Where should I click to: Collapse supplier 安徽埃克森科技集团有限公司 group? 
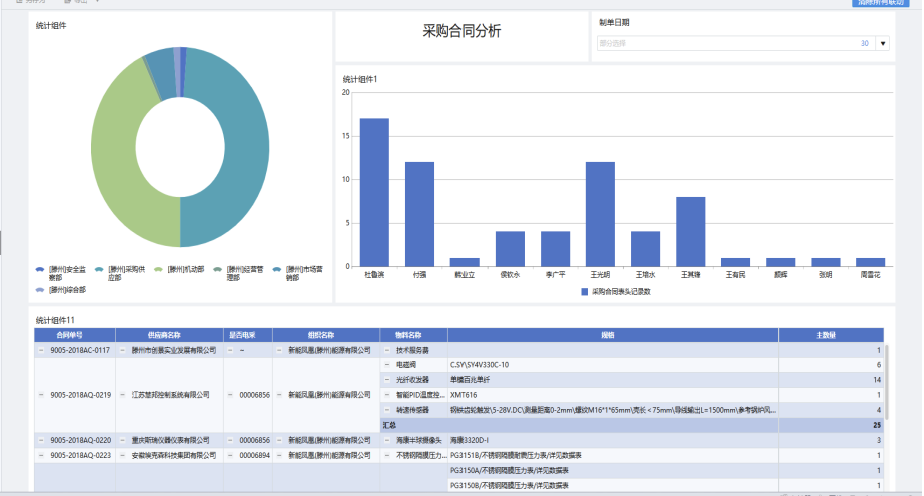click(x=123, y=455)
